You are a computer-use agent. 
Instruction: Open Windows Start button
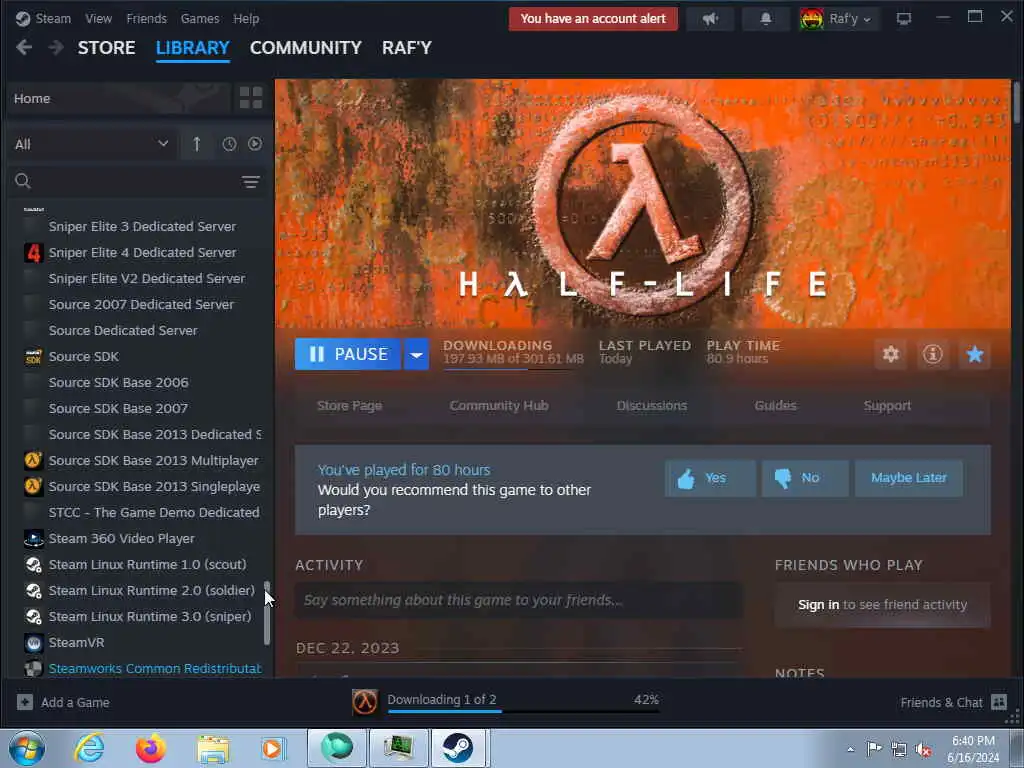click(27, 748)
